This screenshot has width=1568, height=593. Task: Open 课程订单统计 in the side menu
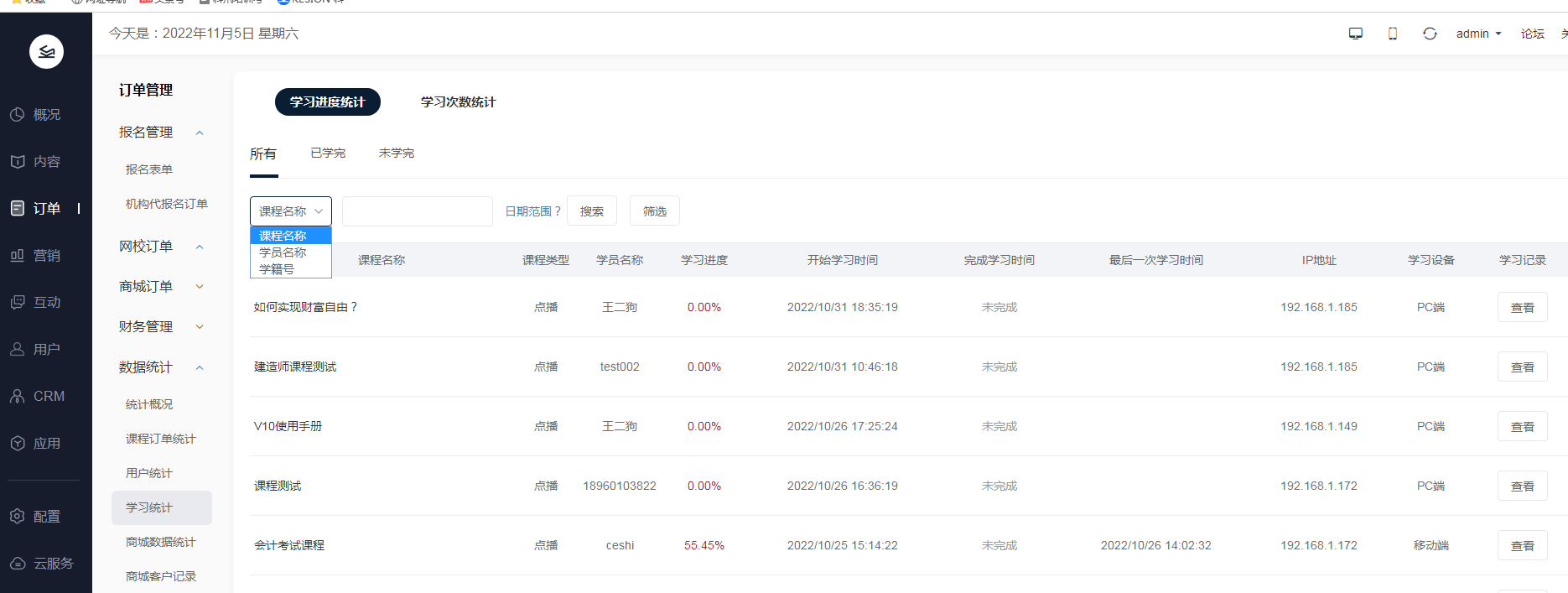tap(161, 439)
